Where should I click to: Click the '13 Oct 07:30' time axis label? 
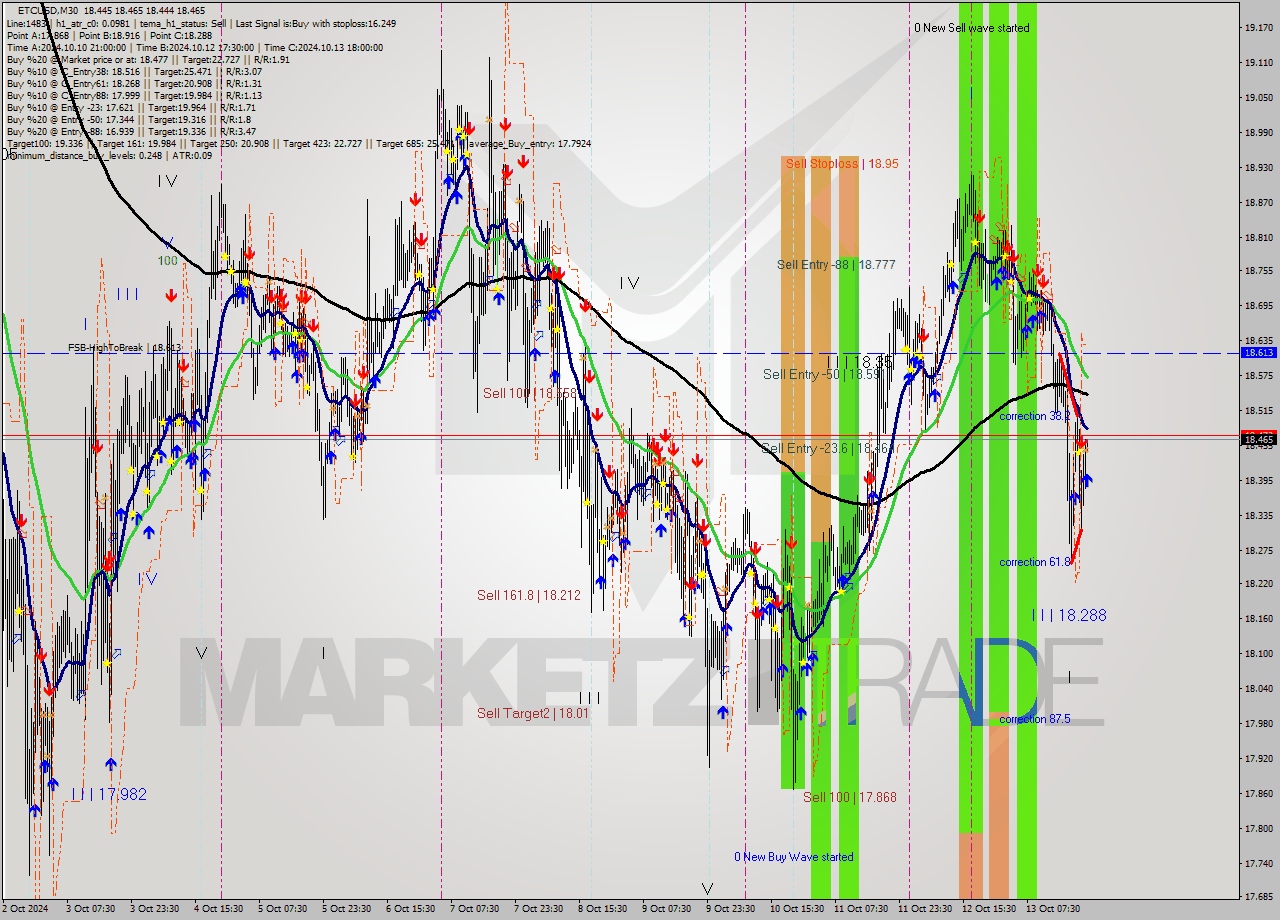click(1053, 909)
